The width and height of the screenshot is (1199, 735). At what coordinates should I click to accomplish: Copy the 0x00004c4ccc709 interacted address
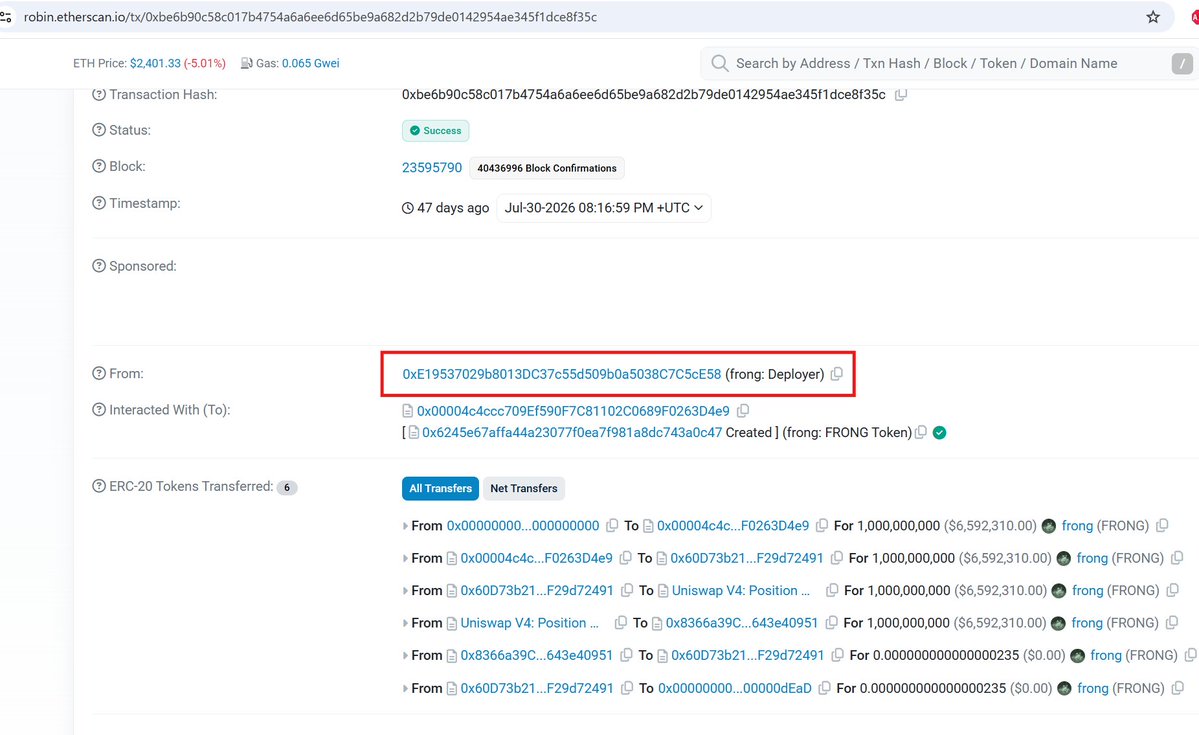point(742,411)
